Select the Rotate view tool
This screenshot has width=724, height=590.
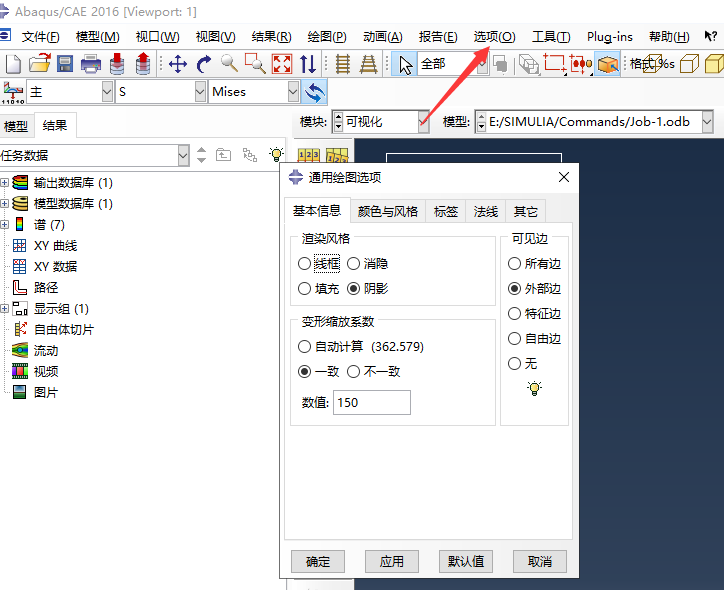[x=203, y=64]
